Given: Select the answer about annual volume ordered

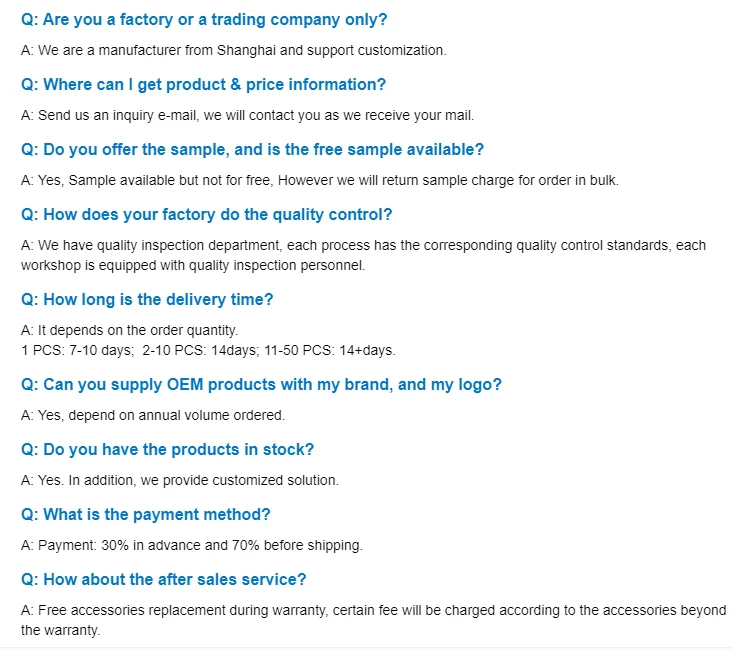Looking at the screenshot, I should click(x=153, y=415).
